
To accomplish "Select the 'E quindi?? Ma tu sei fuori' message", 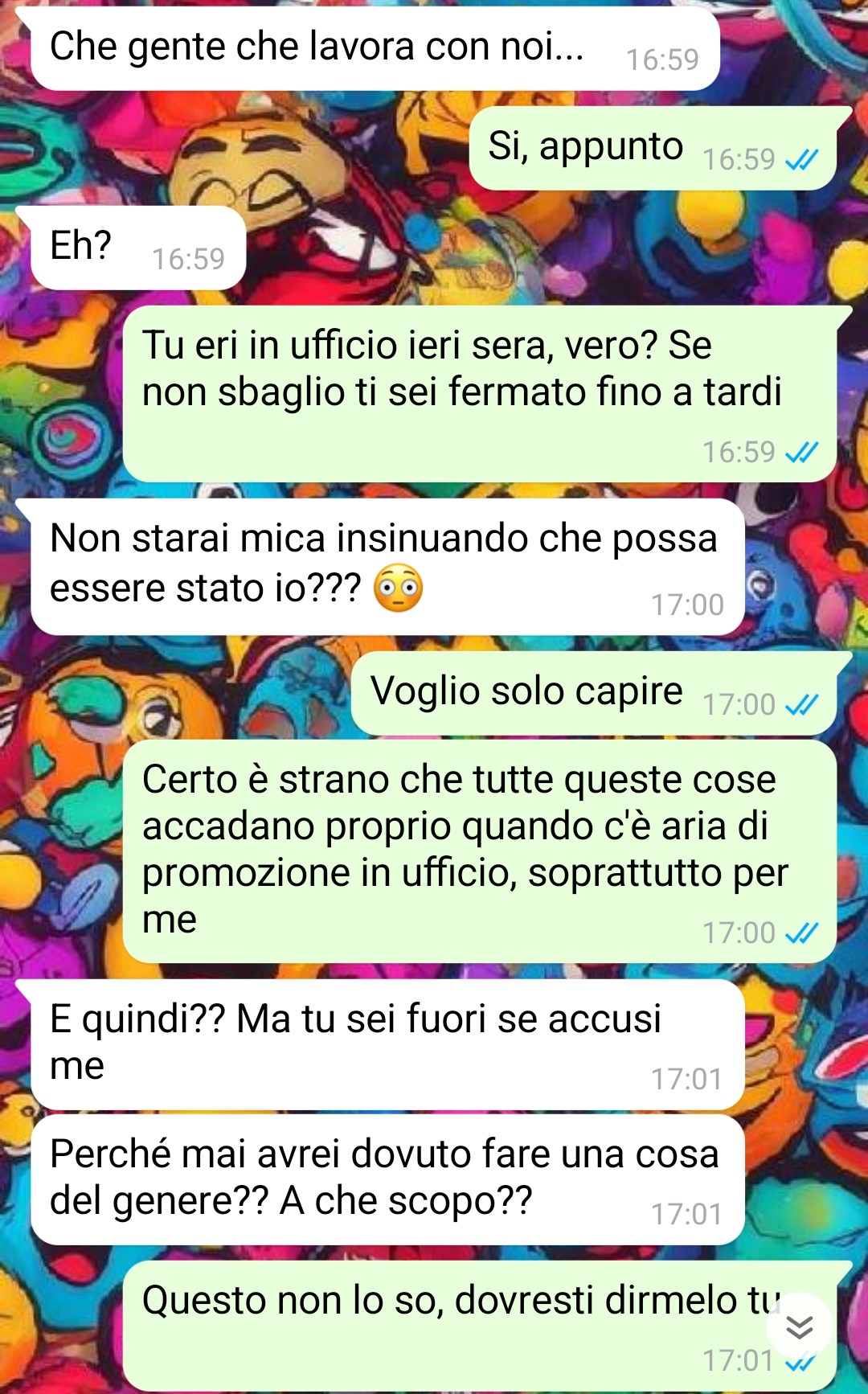I will pos(387,1044).
